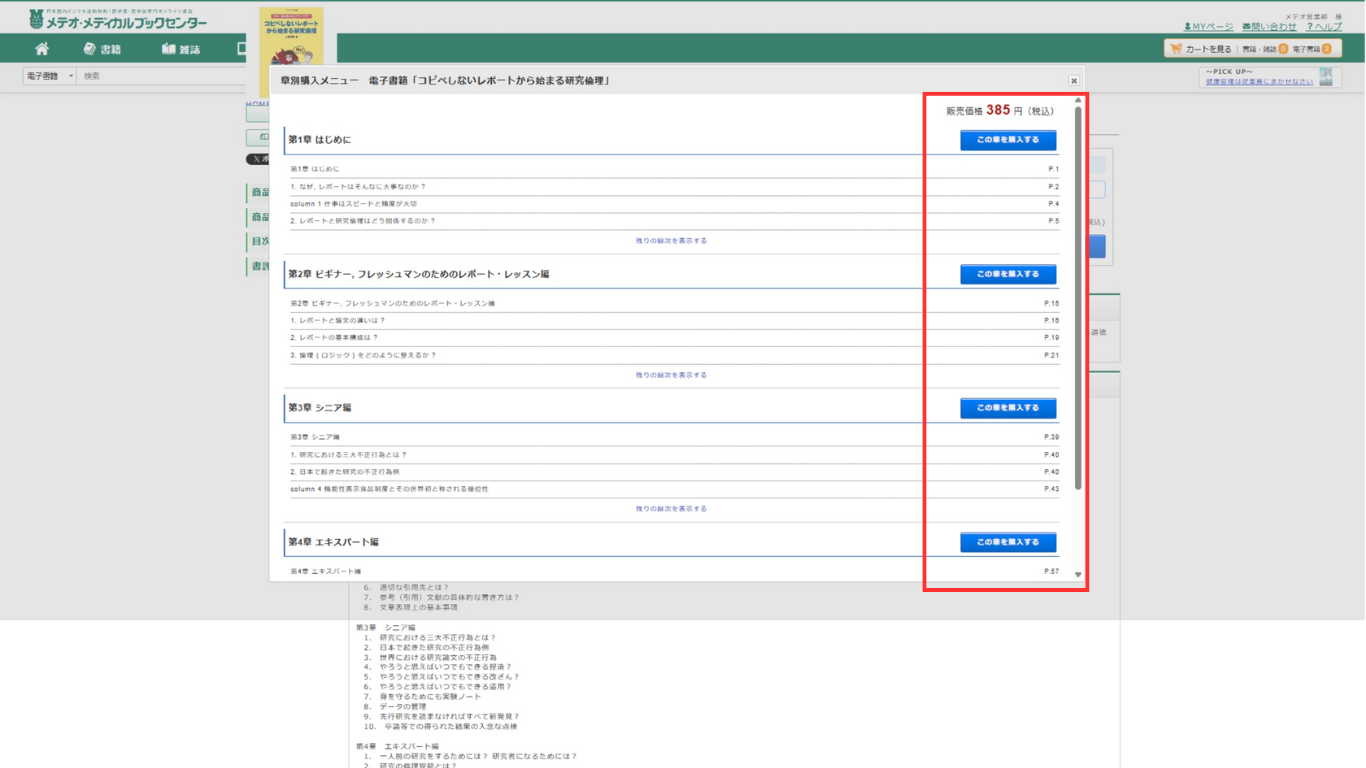Expand remaining contents for chapter 1
Screen dimensions: 1366x768
(x=671, y=241)
